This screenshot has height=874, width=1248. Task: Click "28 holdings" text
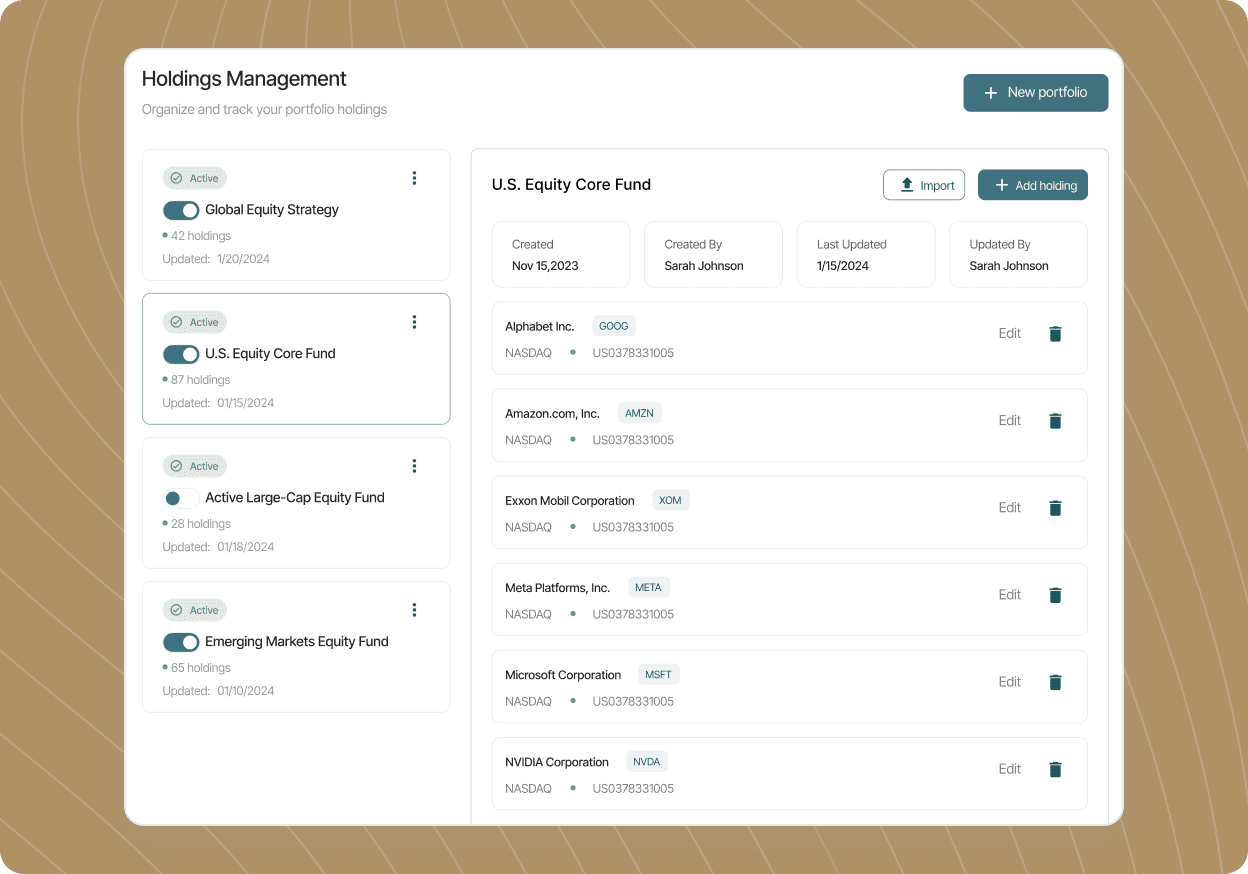[x=201, y=524]
